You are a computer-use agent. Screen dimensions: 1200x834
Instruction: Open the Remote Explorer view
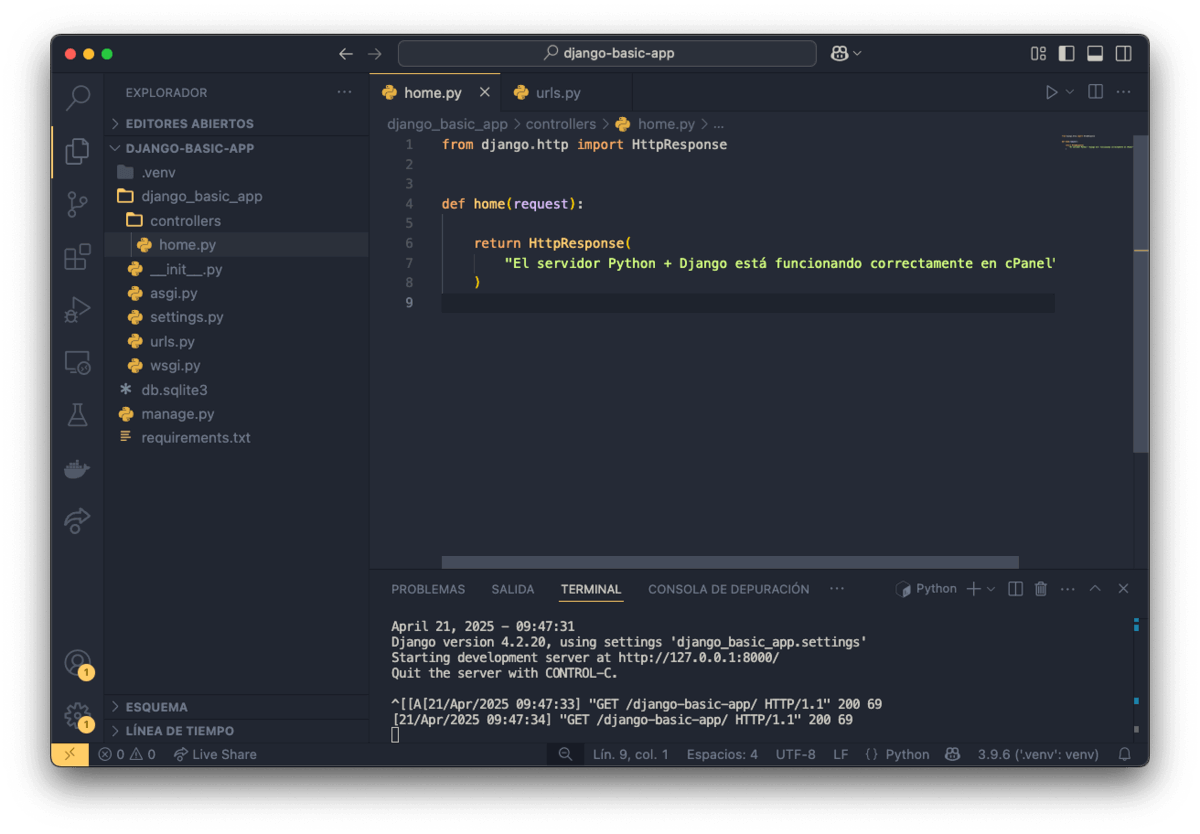tap(77, 362)
